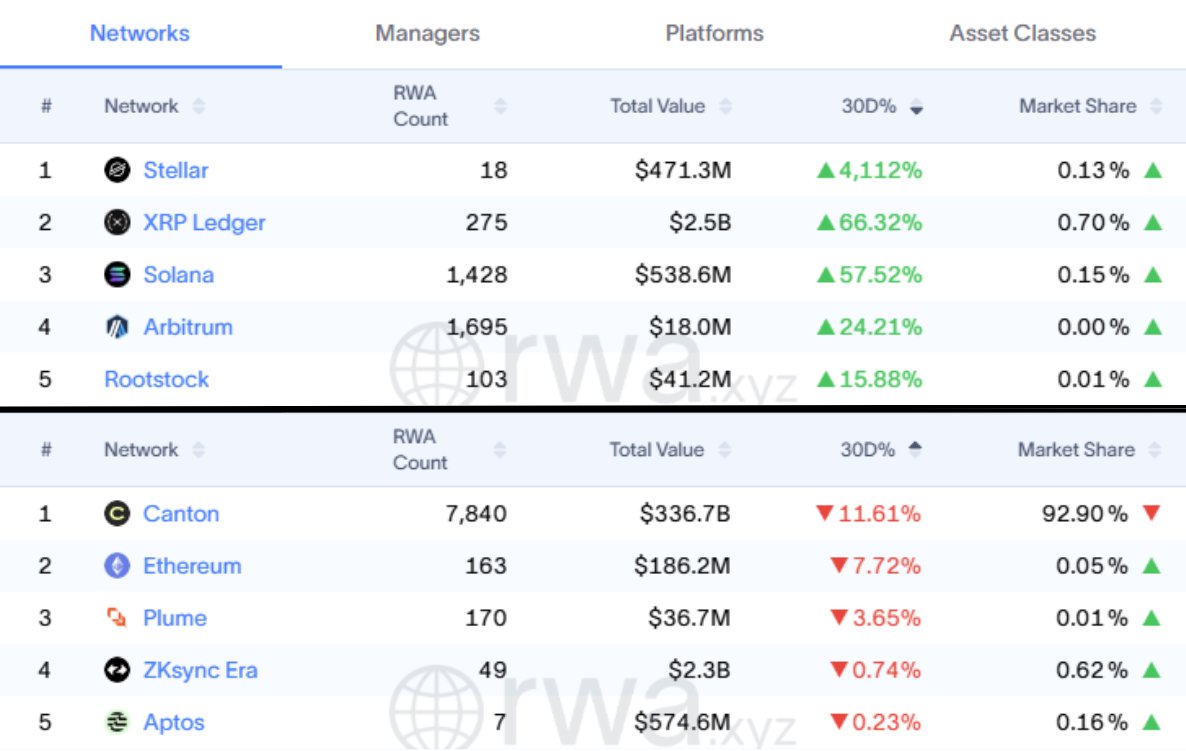Click Ethereum's 7.72% decline value
Image resolution: width=1186 pixels, height=751 pixels.
coord(876,566)
